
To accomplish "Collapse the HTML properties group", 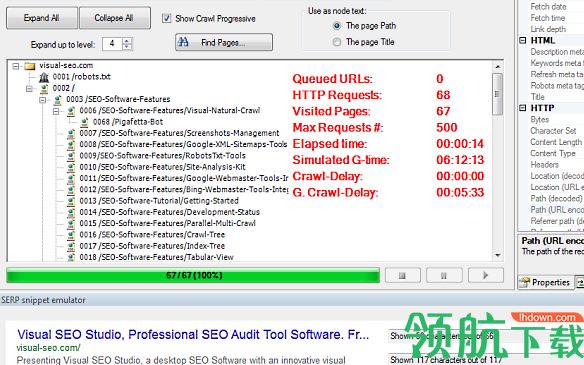I will 523,41.
